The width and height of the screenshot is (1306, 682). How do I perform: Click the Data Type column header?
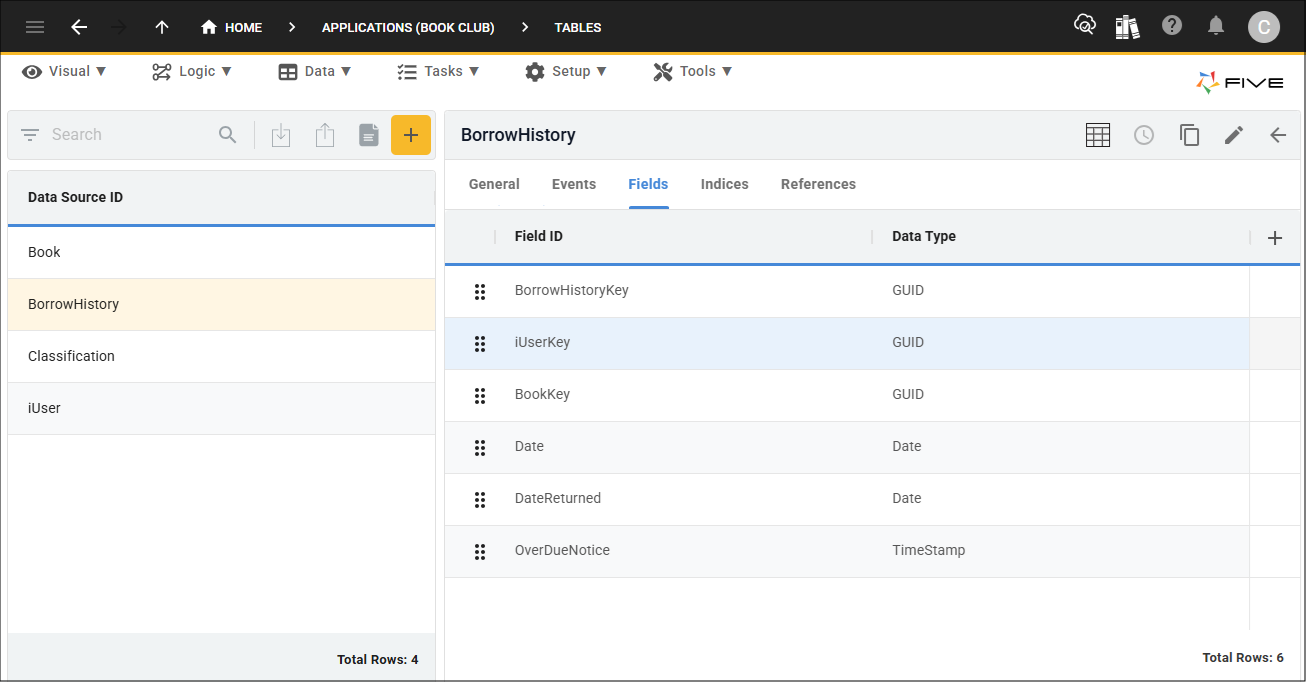tap(924, 236)
